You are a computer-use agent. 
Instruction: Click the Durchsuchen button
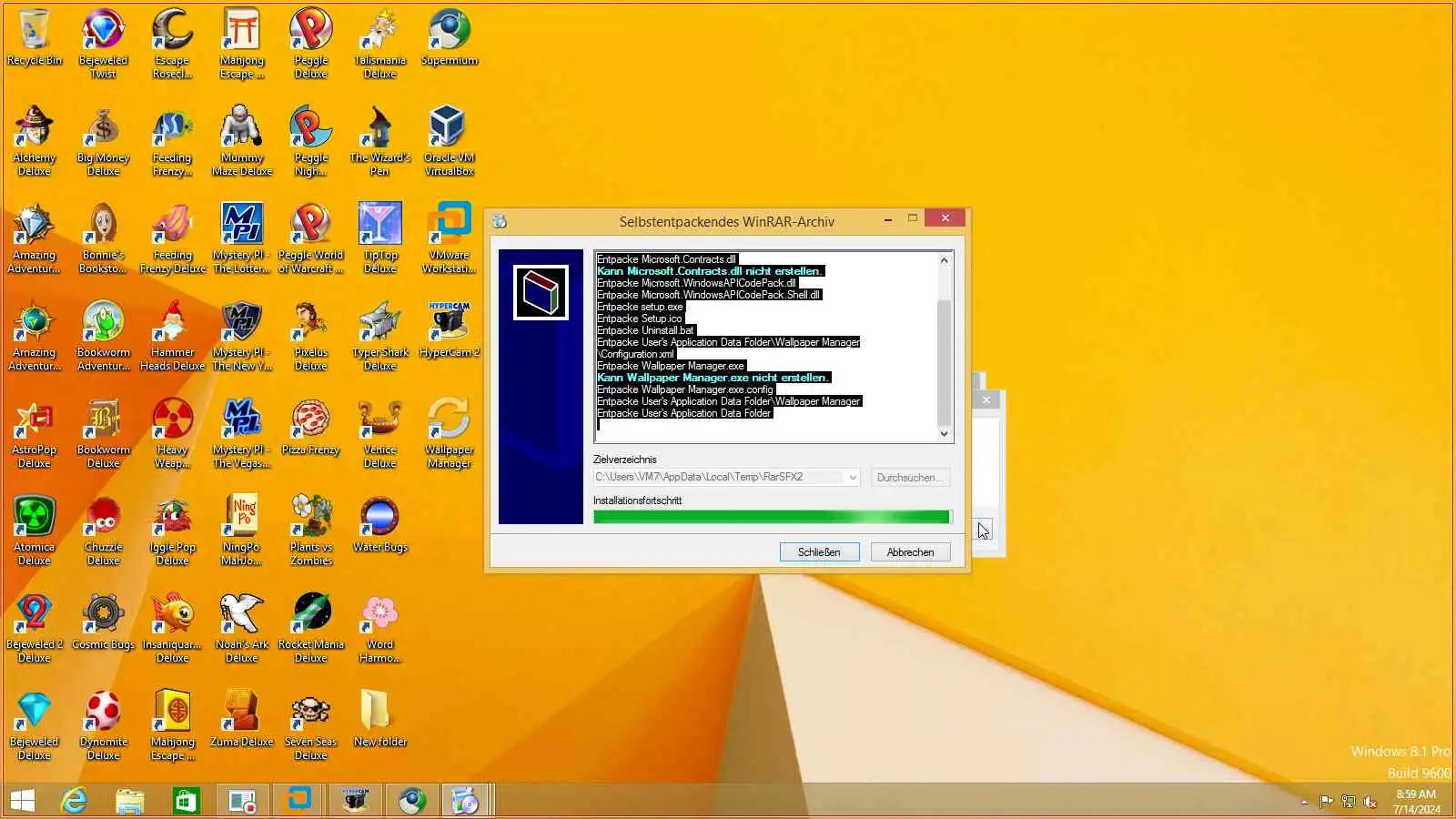[x=910, y=478]
